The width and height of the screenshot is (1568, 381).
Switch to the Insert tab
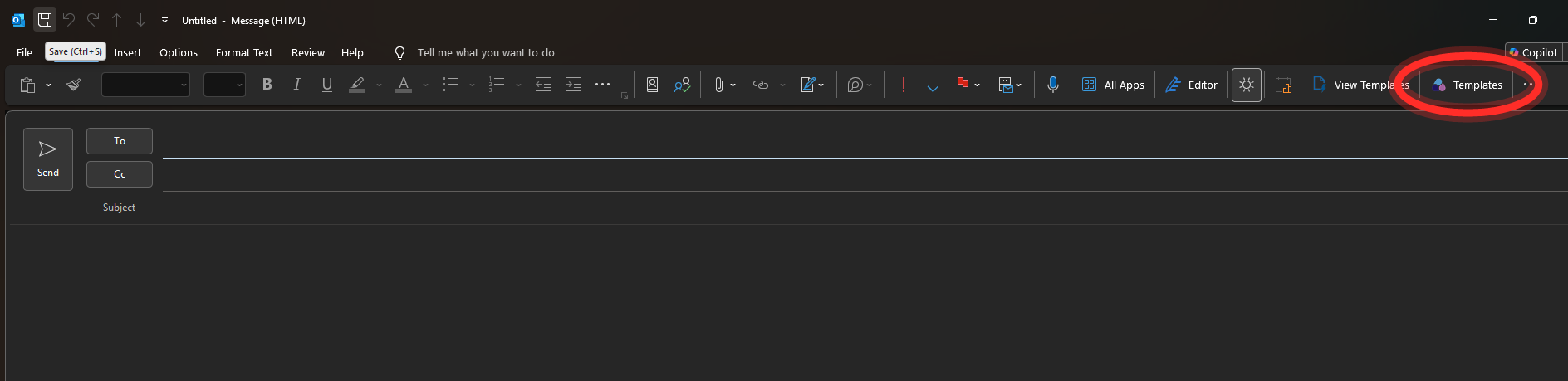point(128,52)
